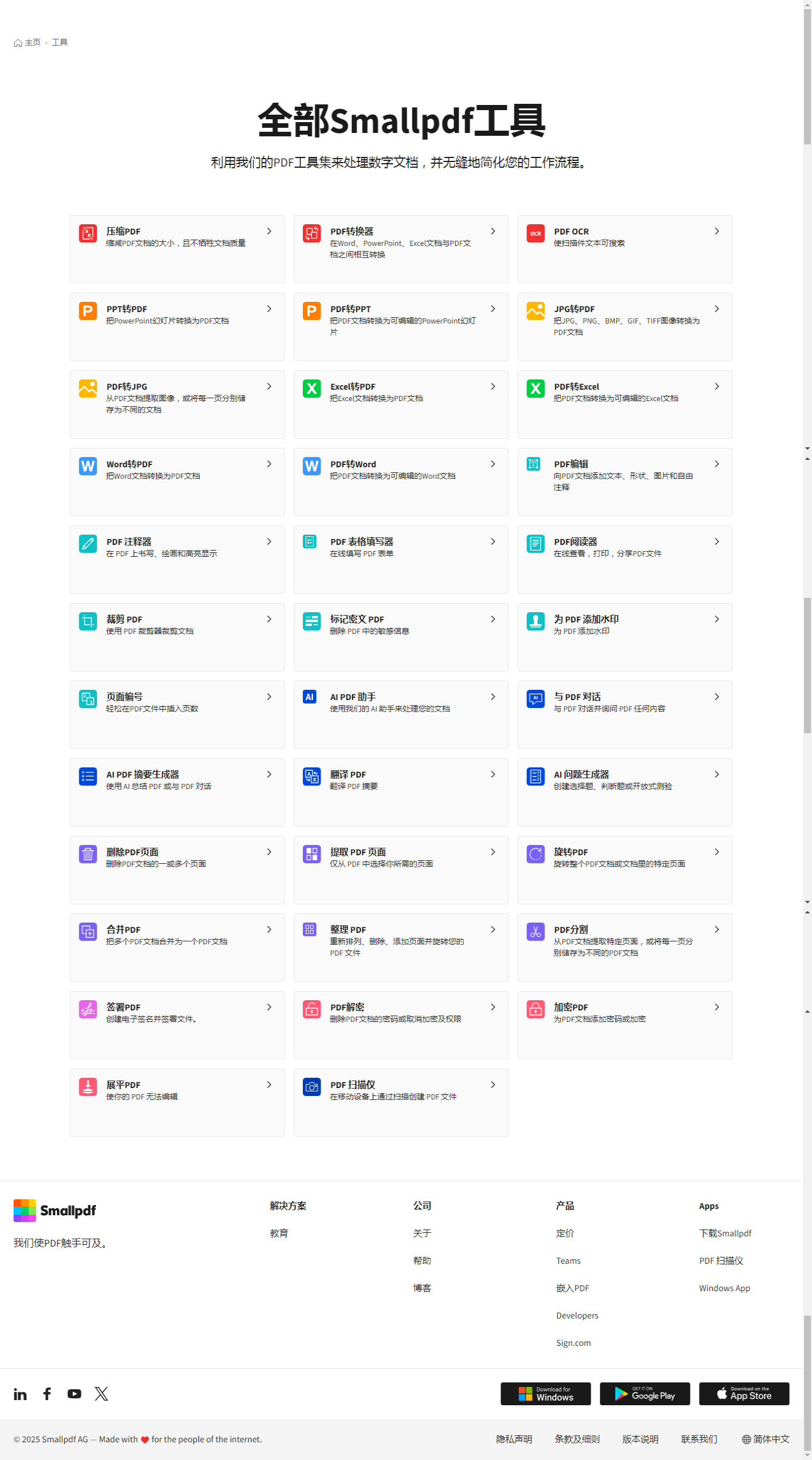Viewport: 812px width, 1460px height.
Task: Click the chevron on PDF转PPT card
Action: [493, 309]
